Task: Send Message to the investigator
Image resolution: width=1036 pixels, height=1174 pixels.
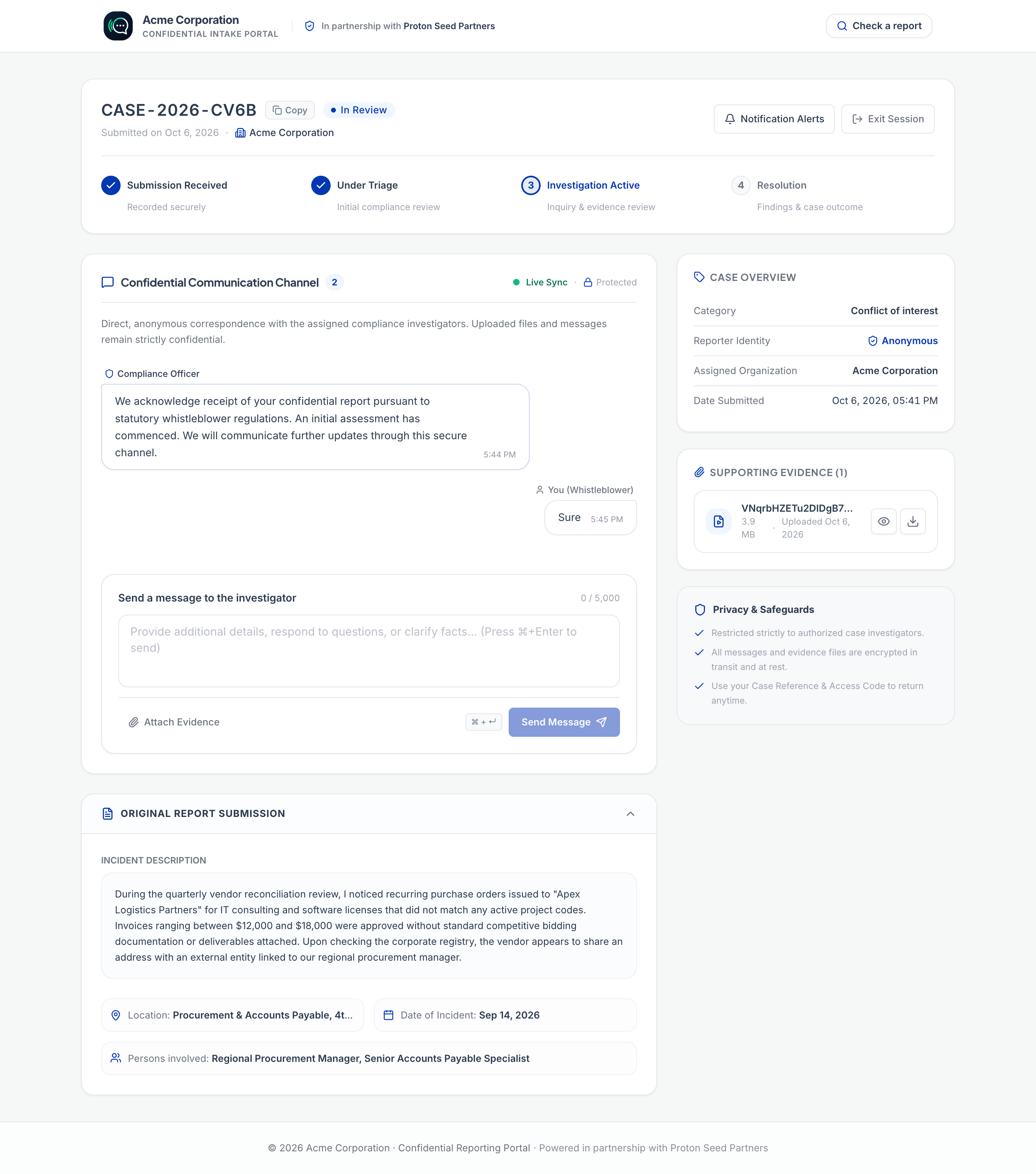Action: point(564,722)
